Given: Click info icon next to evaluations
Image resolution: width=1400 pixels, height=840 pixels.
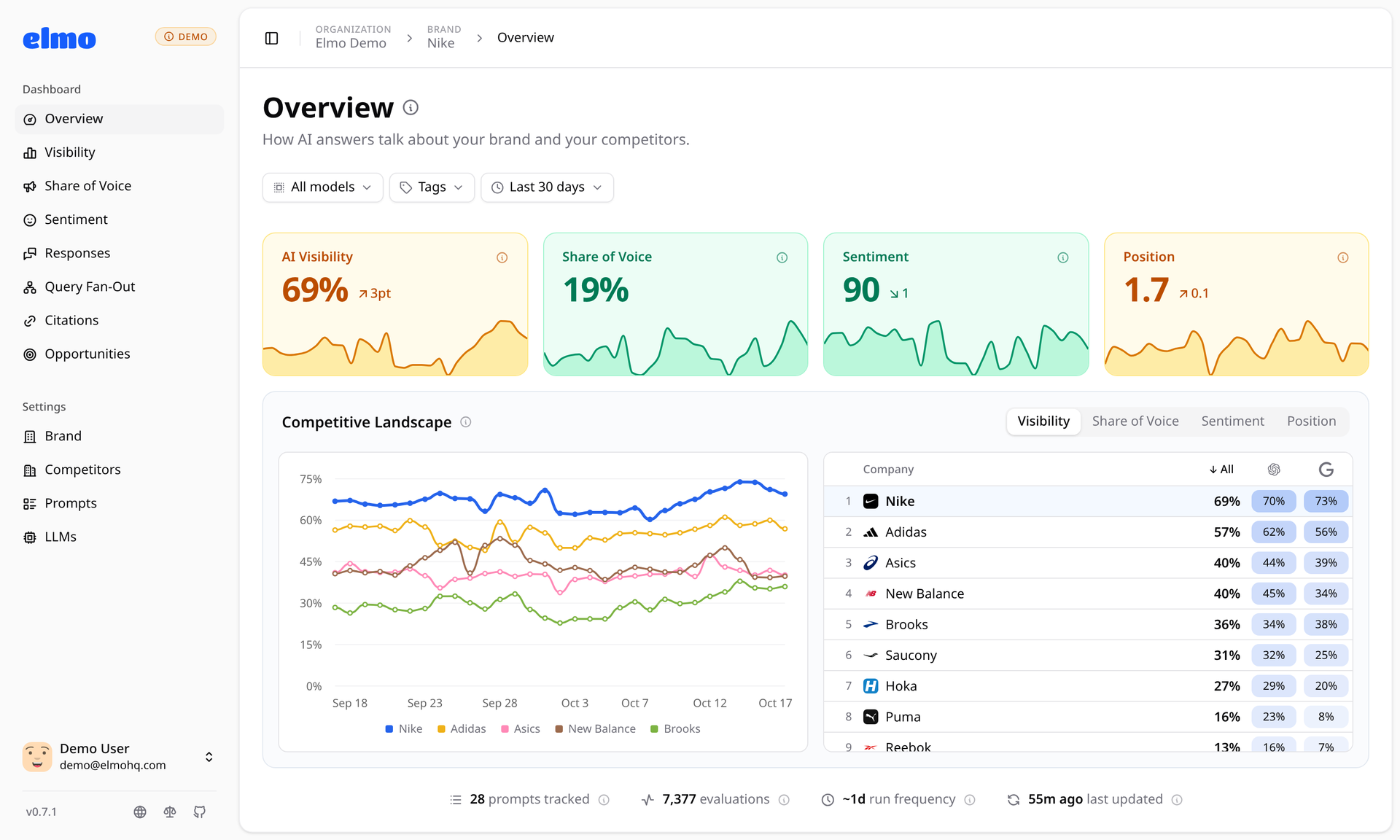Looking at the screenshot, I should pos(784,800).
